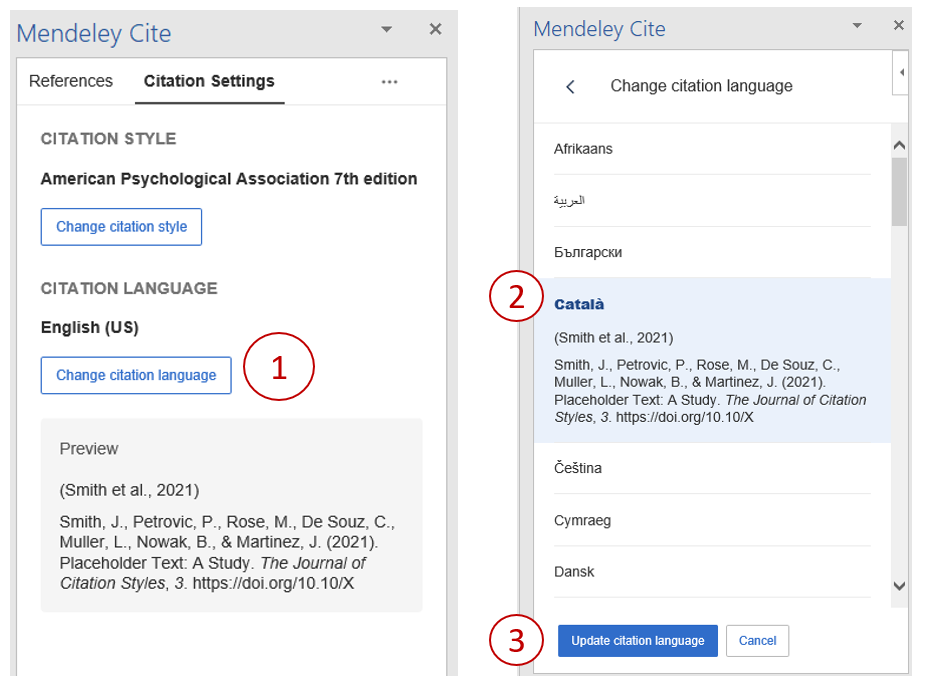The height and width of the screenshot is (686, 928).
Task: Select Български language
Action: pos(712,252)
